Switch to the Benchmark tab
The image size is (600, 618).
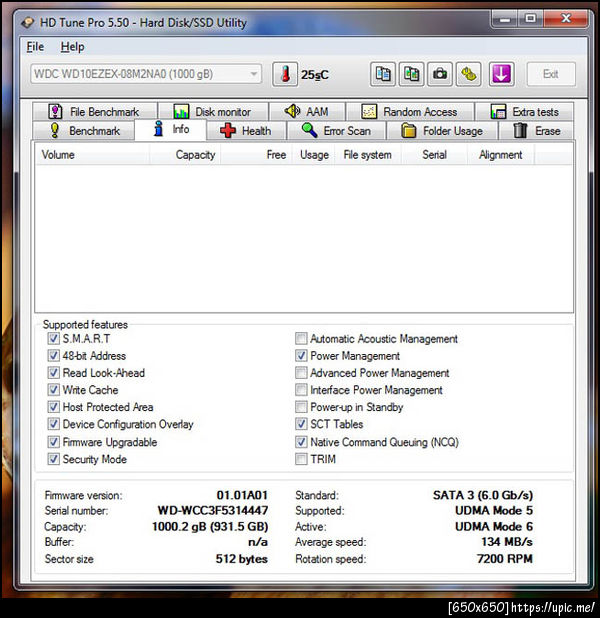click(84, 130)
